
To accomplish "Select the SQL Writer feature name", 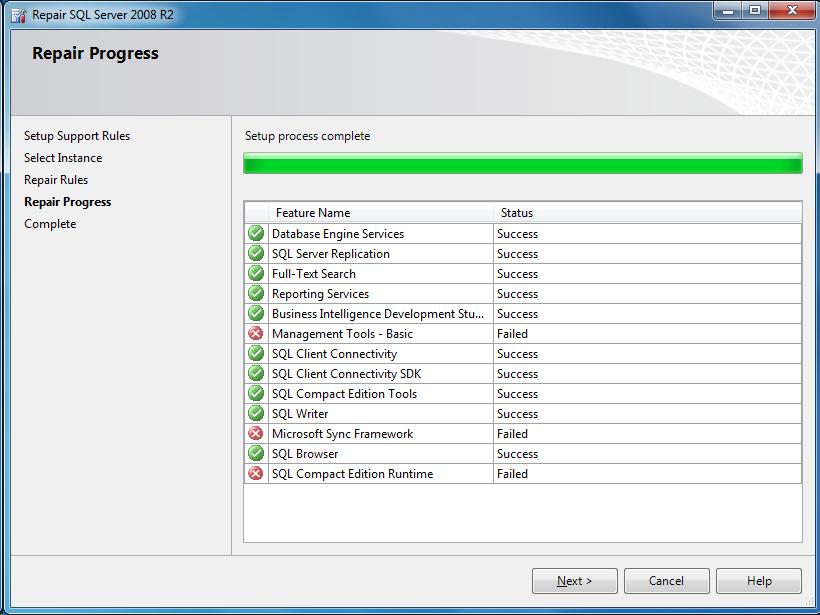I will (x=300, y=414).
